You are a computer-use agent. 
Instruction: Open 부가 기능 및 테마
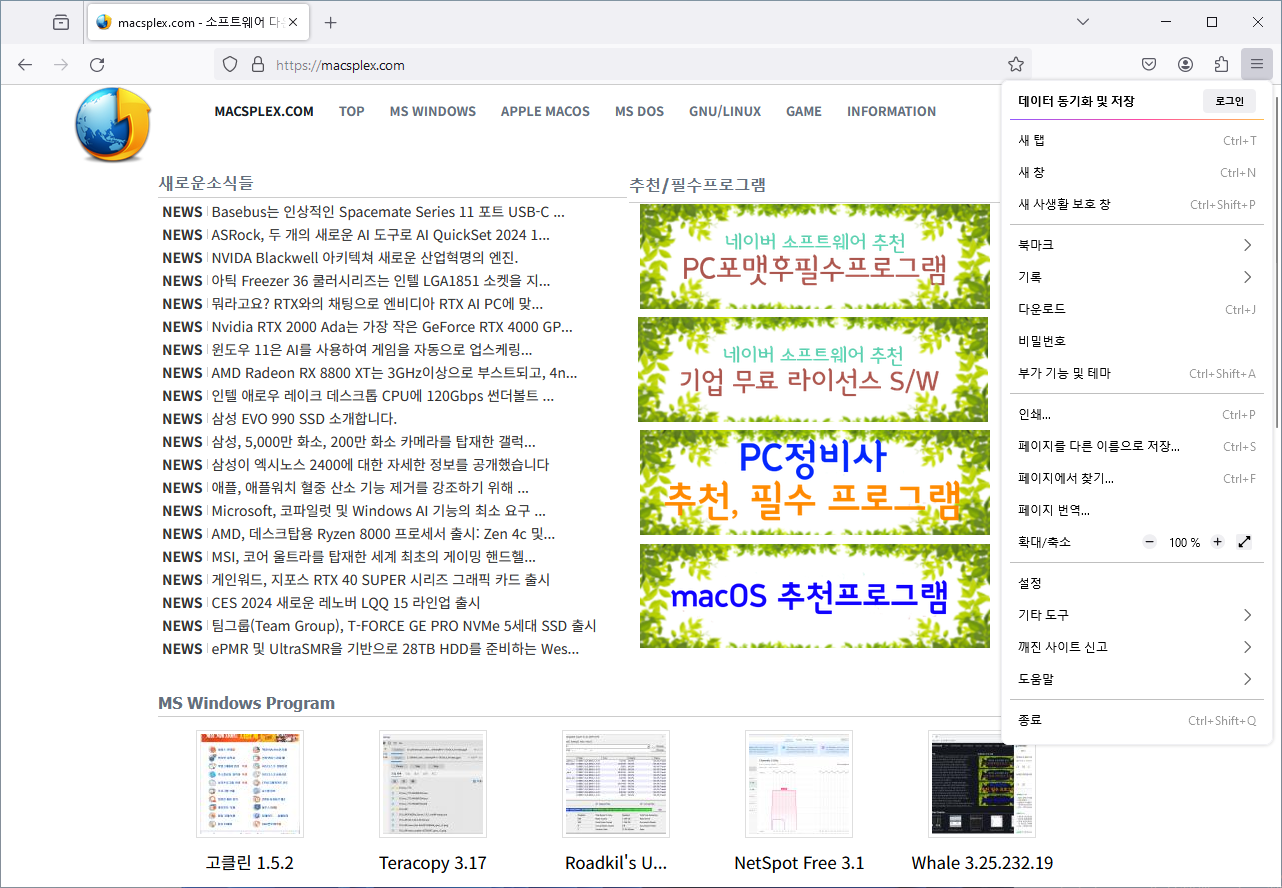(1138, 373)
